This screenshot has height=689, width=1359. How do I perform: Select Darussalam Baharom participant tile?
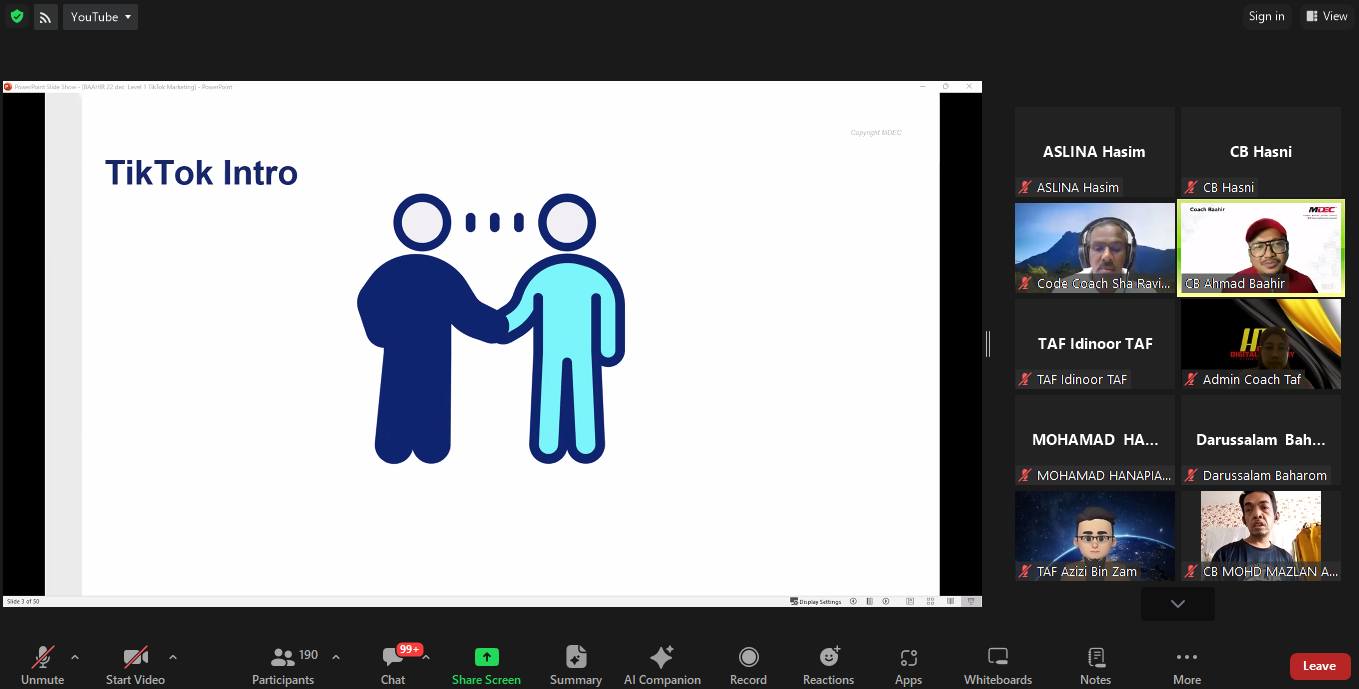click(x=1261, y=440)
